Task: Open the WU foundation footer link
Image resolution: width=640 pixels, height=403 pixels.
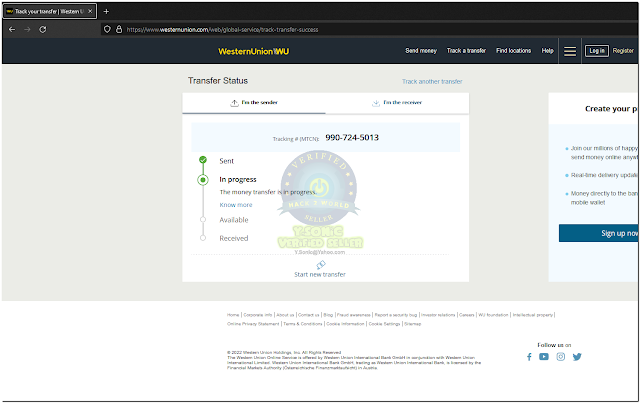Action: tap(493, 315)
